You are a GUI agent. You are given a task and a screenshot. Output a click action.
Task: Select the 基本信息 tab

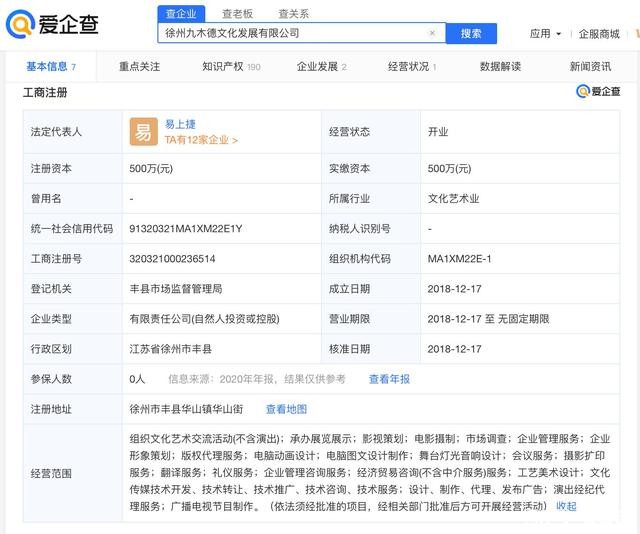(51, 66)
